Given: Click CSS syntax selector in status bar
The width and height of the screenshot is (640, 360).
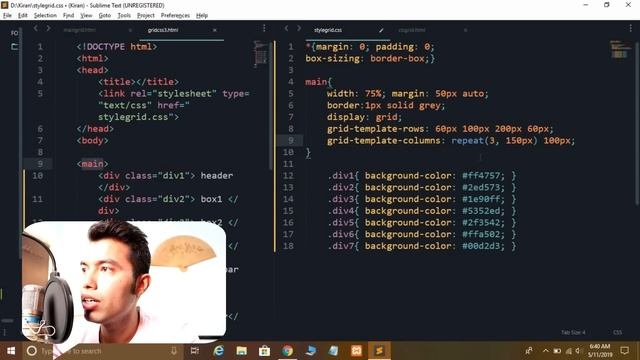Looking at the screenshot, I should (x=618, y=333).
